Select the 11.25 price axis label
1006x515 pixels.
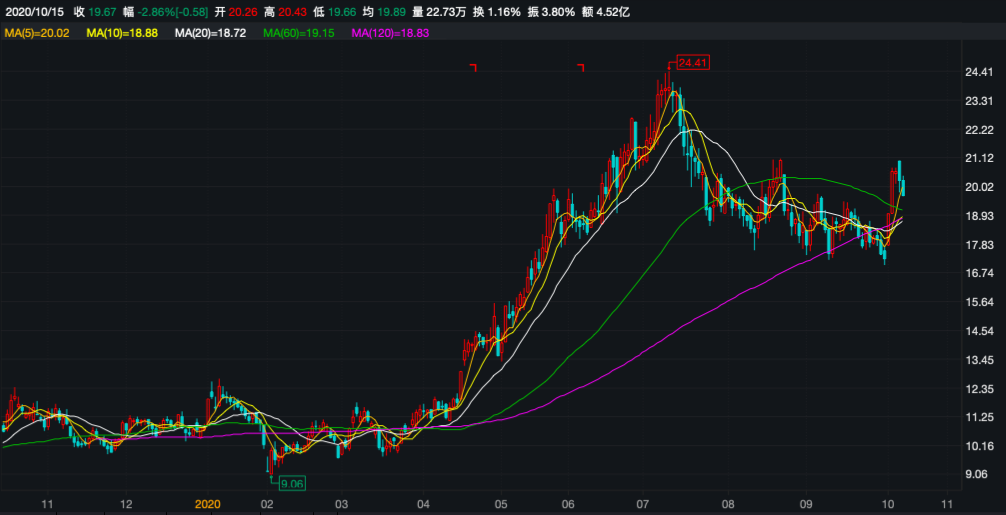click(x=978, y=417)
